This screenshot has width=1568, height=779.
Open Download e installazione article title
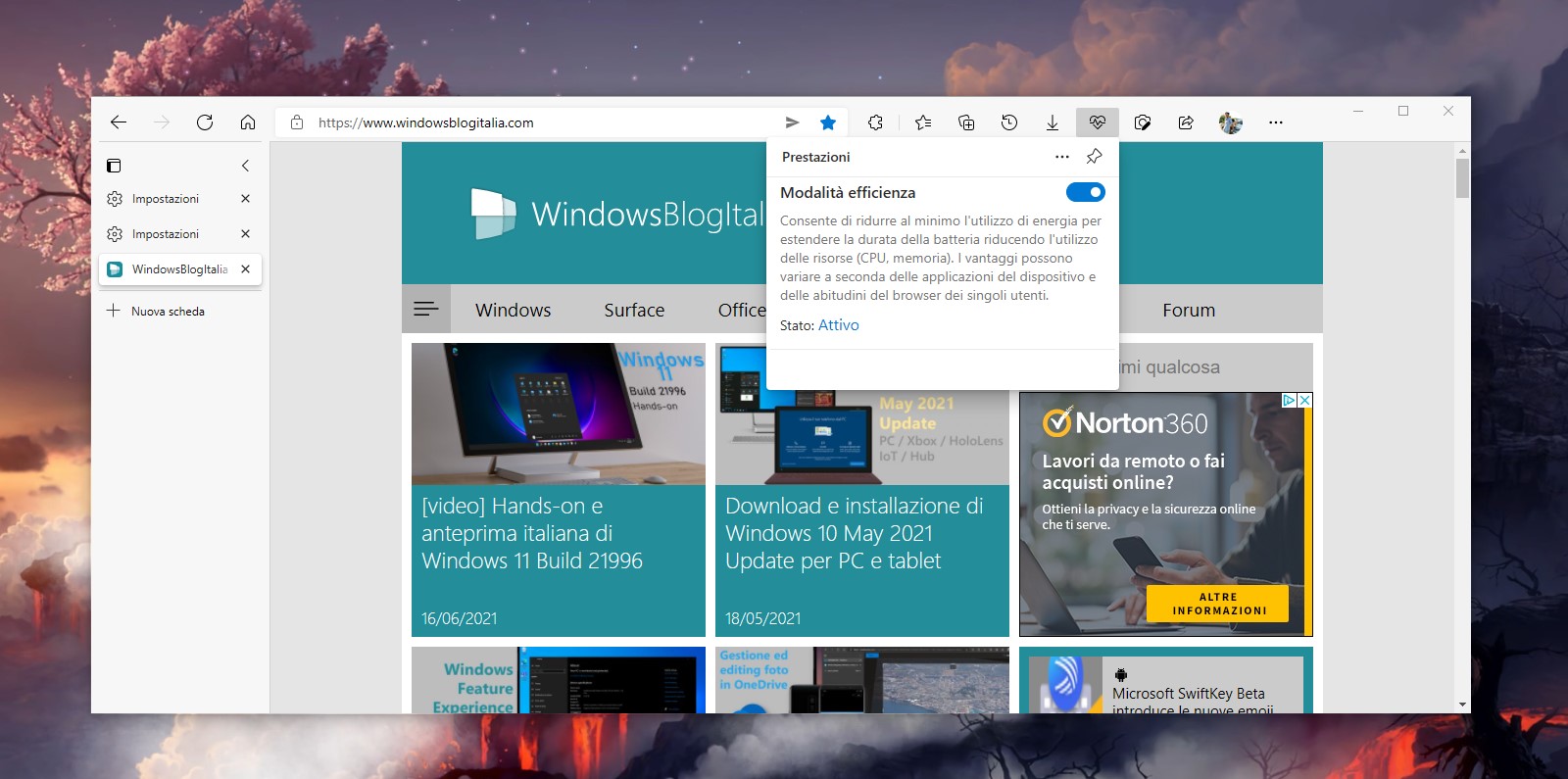pyautogui.click(x=854, y=533)
